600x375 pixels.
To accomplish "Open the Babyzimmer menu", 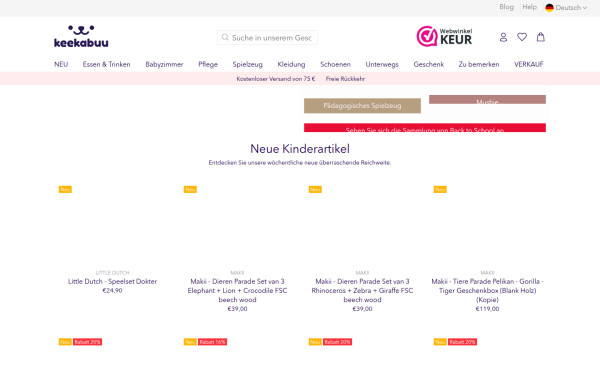I will pos(164,64).
